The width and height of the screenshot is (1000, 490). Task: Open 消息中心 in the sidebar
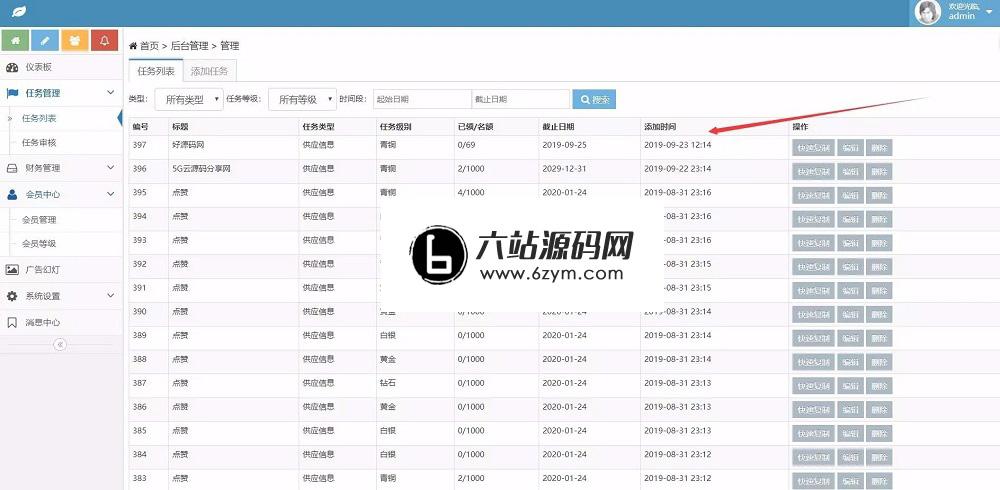42,322
